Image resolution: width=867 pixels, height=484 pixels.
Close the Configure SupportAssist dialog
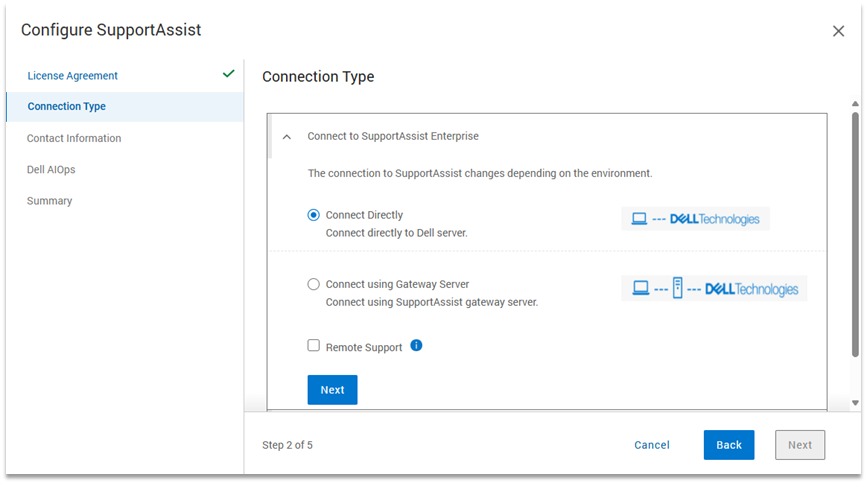tap(838, 31)
